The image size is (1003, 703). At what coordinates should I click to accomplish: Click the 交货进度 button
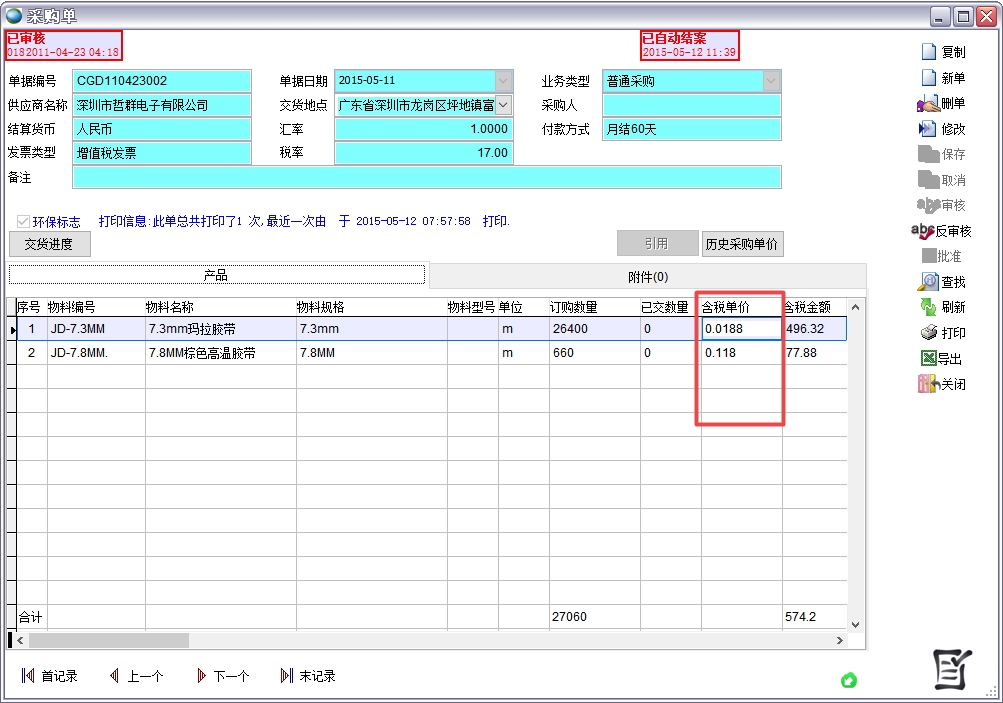(49, 244)
